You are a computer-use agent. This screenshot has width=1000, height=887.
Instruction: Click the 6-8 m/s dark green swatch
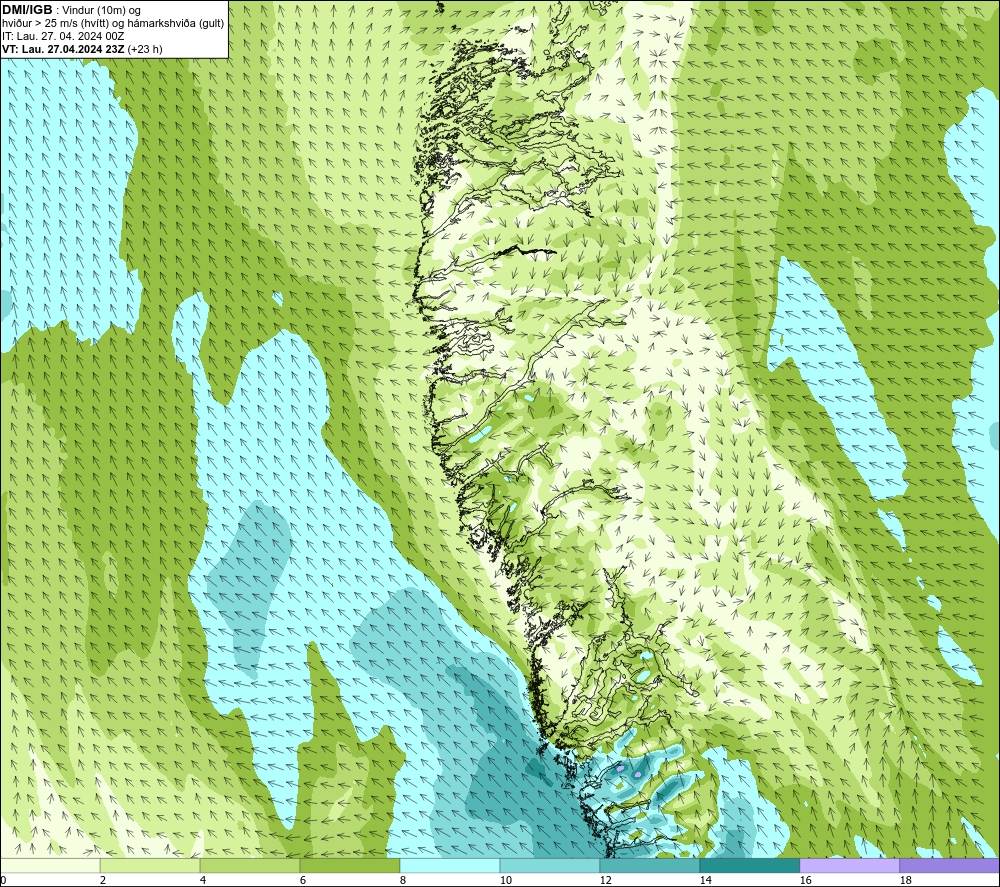349,865
